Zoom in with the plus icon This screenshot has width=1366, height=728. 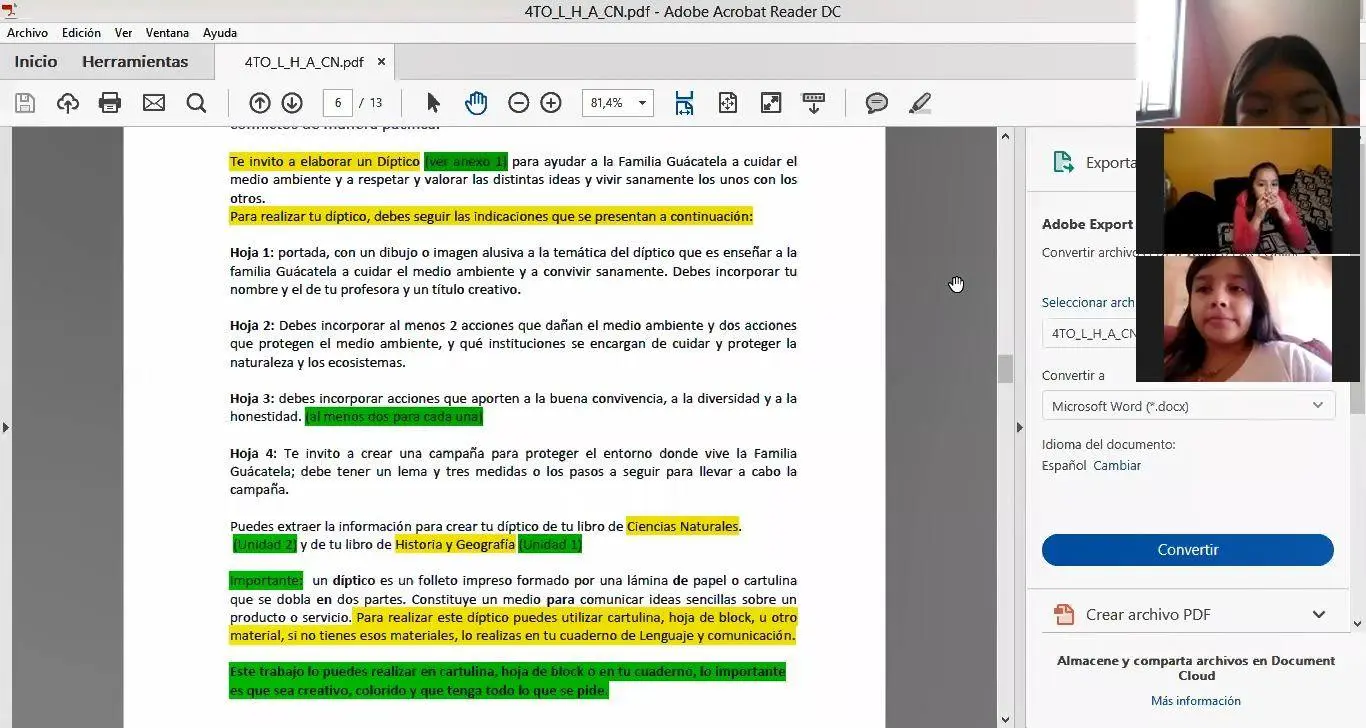point(551,103)
